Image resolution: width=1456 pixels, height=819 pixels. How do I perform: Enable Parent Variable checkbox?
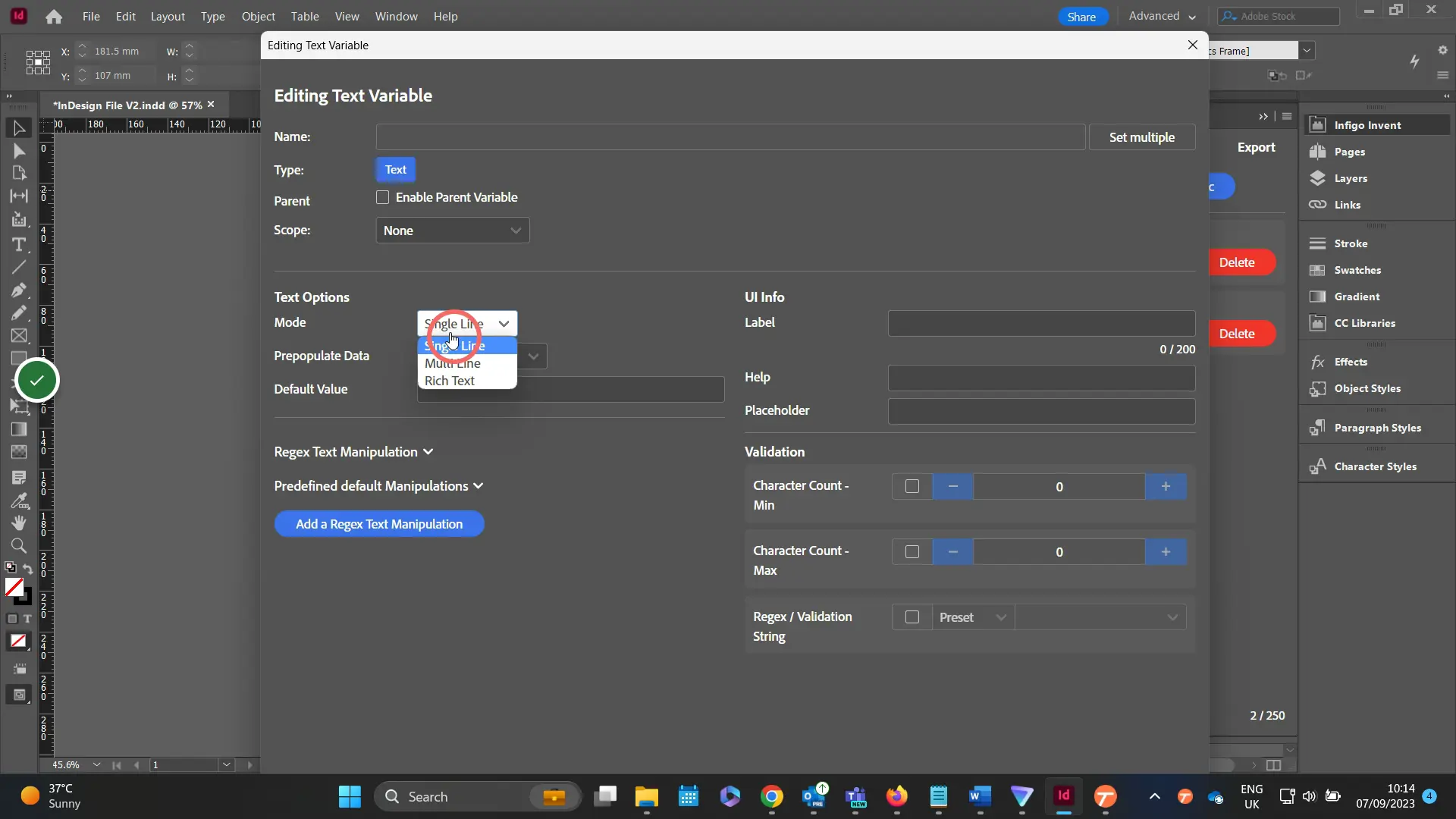click(x=383, y=197)
